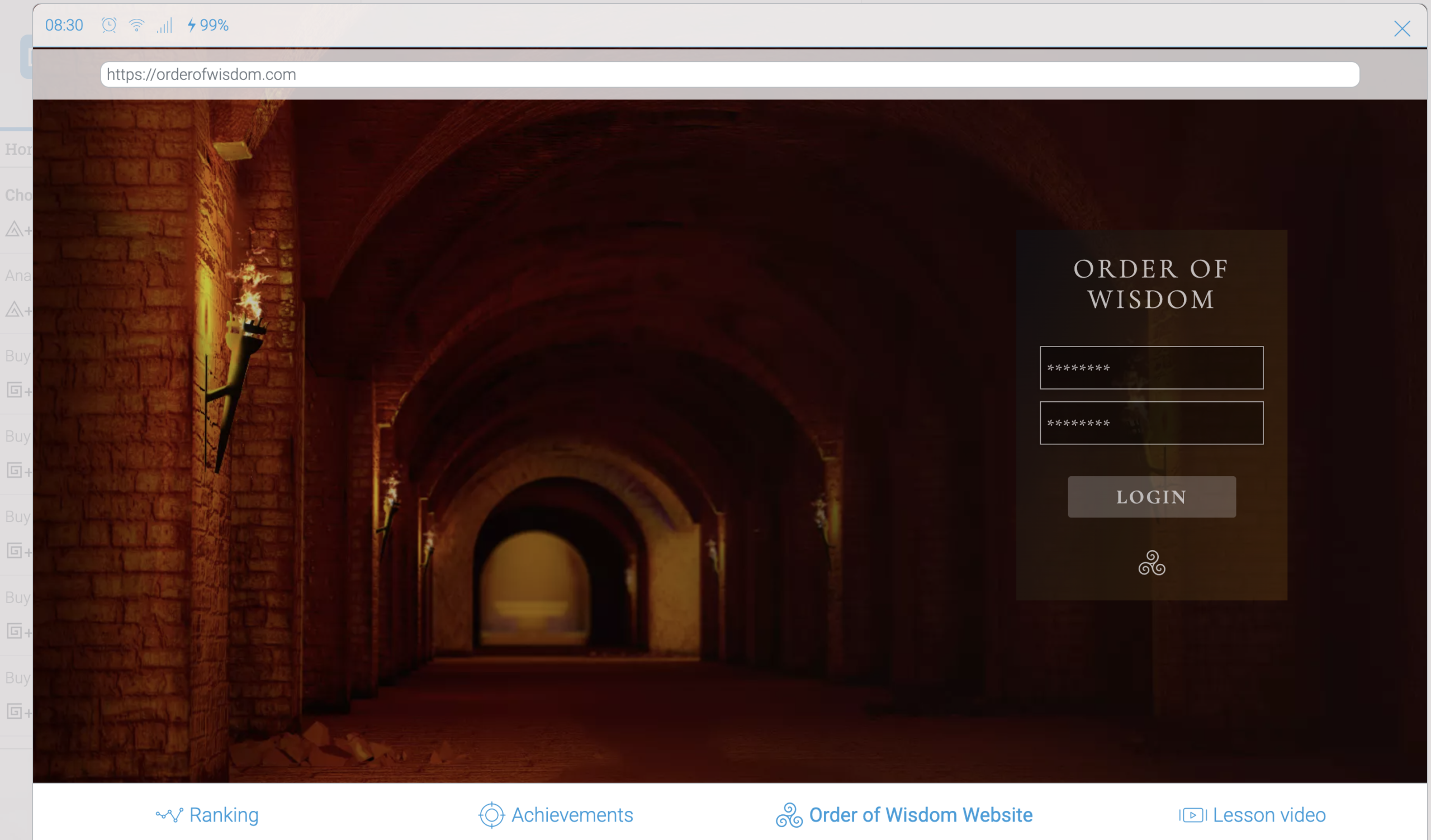Focus the first masked username field

(1151, 368)
